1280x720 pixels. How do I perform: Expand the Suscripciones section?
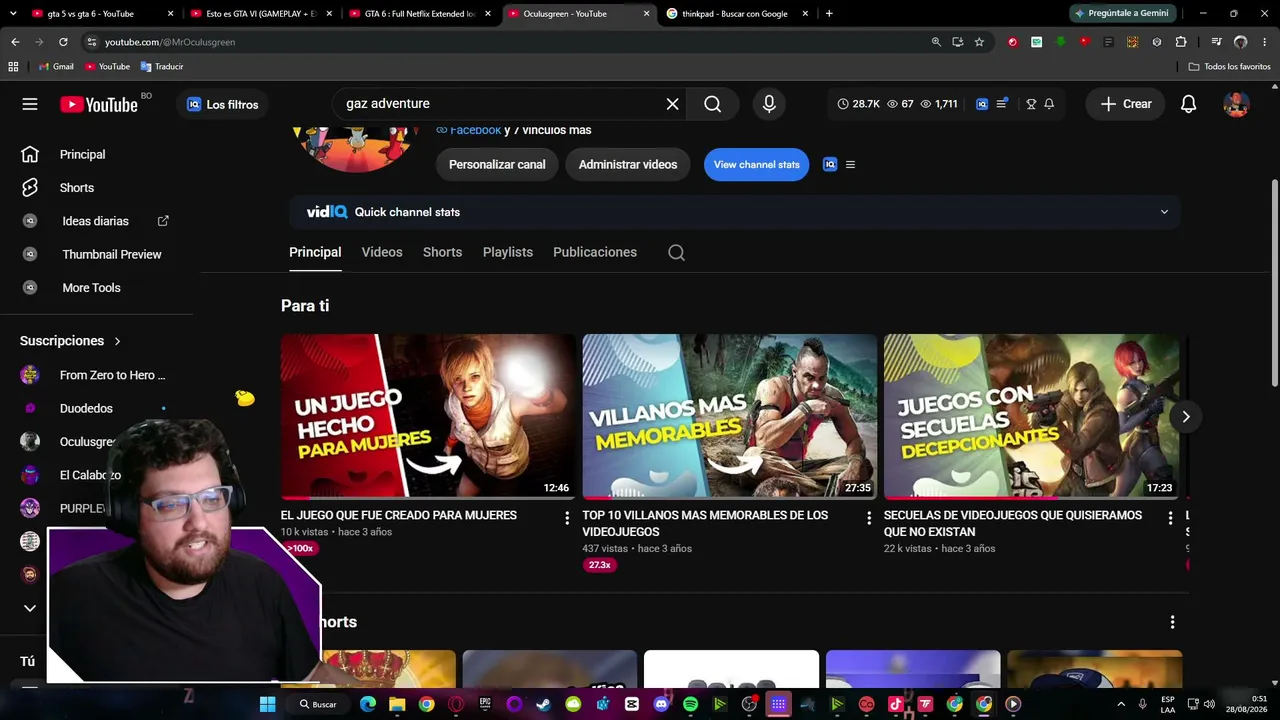tap(70, 341)
